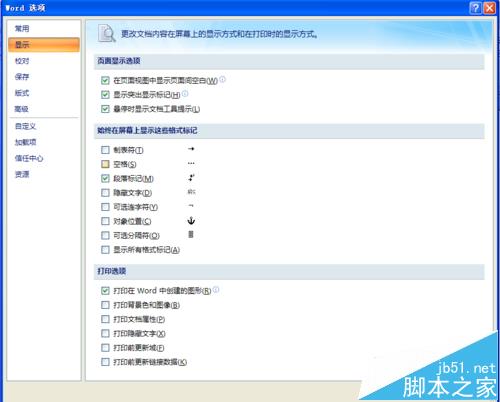Click info icon beside 突出显示标记 option
This screenshot has width=500, height=402.
point(185,94)
